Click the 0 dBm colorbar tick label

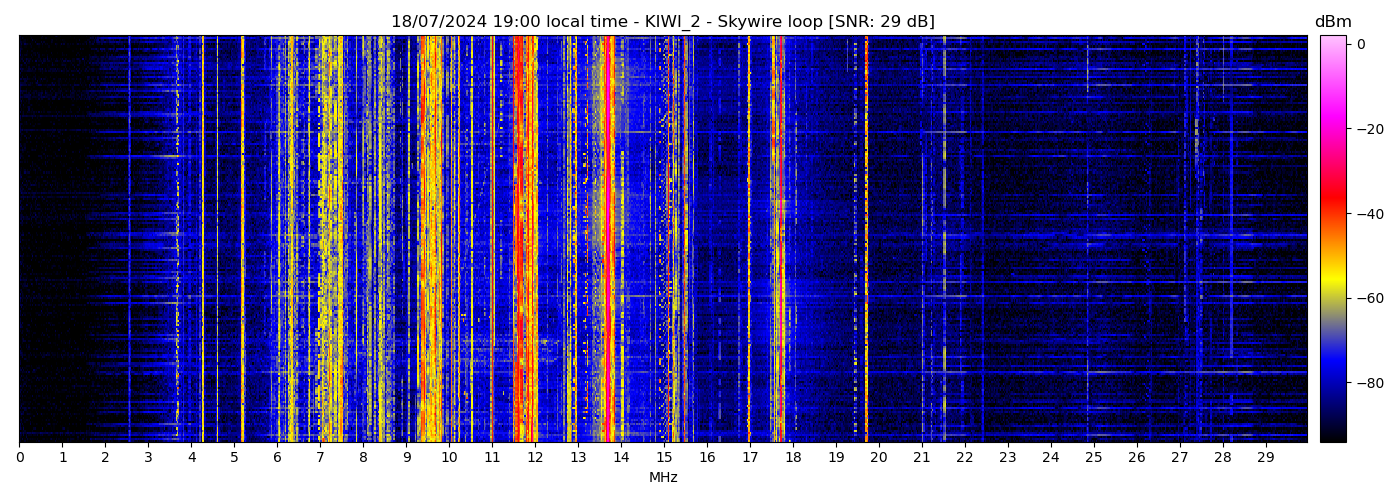point(1361,44)
